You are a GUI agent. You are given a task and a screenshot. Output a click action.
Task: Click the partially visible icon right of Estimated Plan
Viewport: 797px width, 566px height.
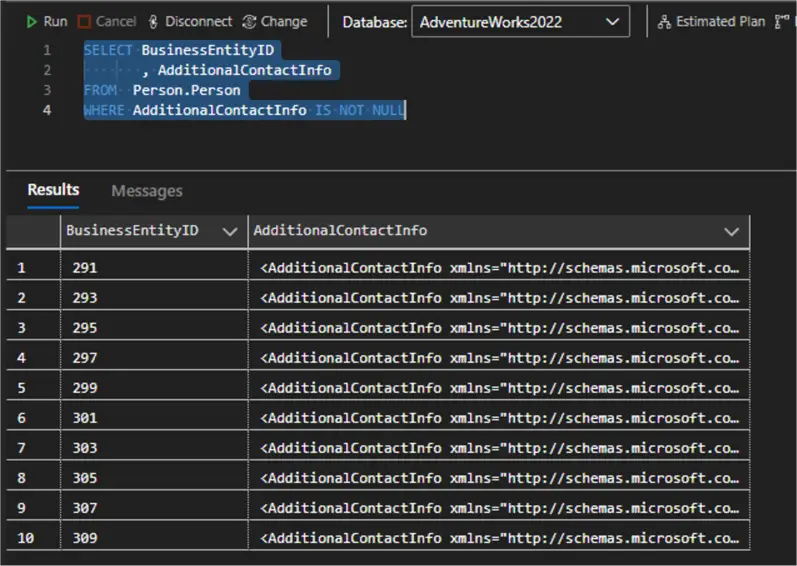coord(783,21)
